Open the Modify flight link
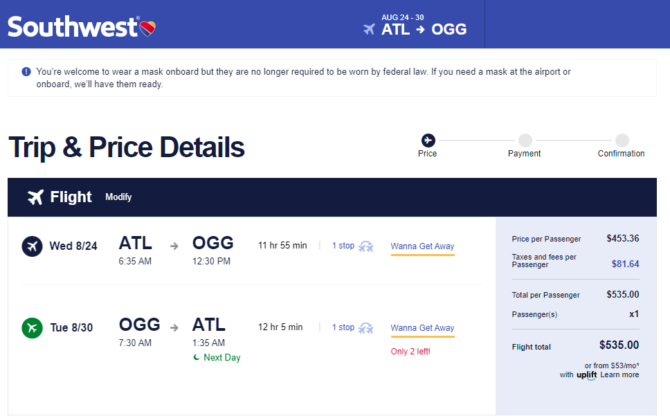The image size is (670, 416). point(118,197)
